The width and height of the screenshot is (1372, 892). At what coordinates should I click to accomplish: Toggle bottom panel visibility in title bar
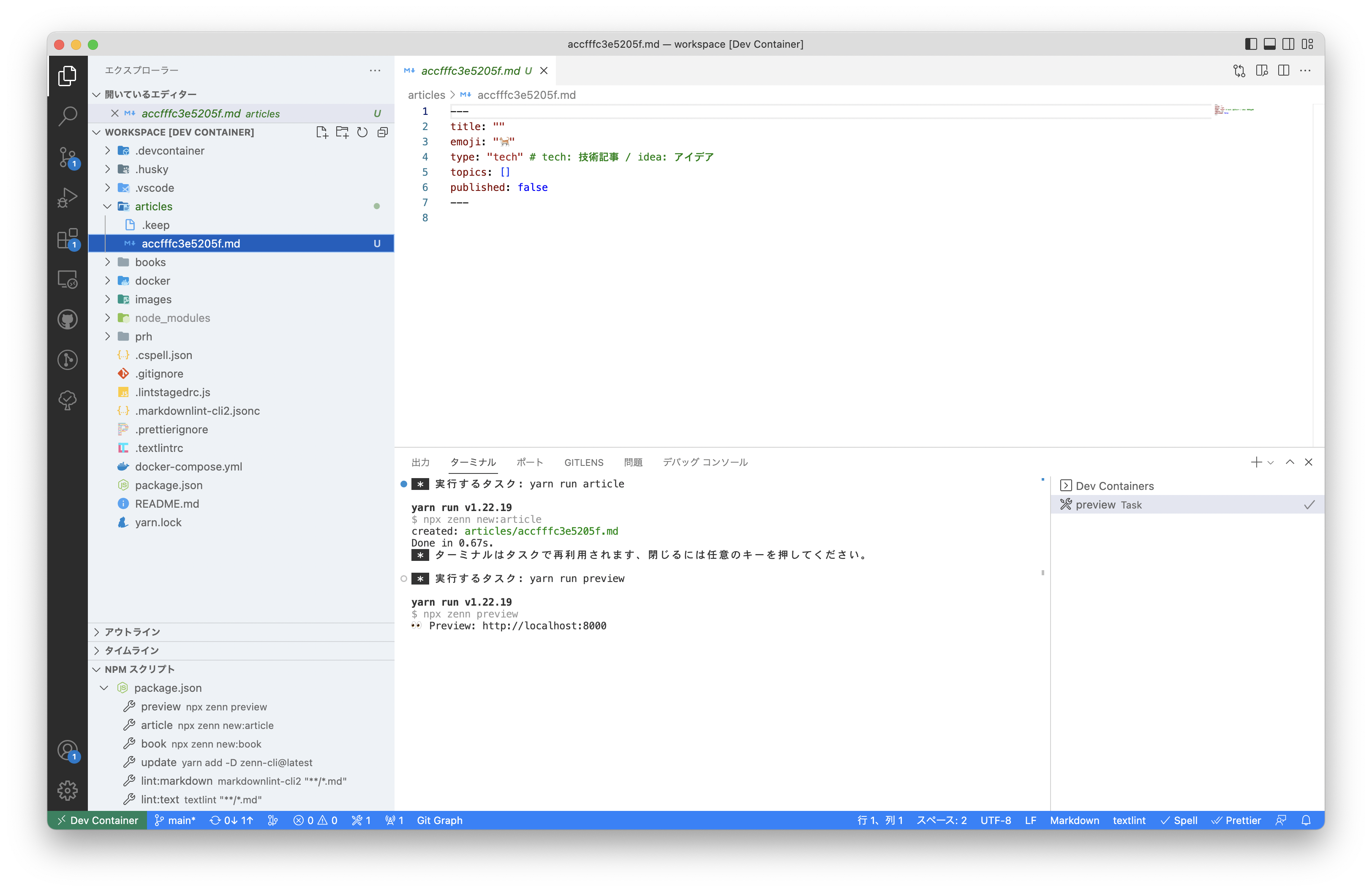1269,44
